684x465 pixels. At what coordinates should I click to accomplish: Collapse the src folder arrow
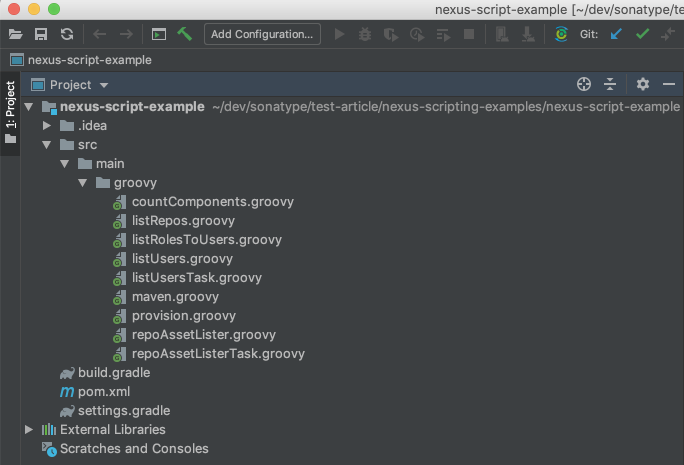[46, 145]
